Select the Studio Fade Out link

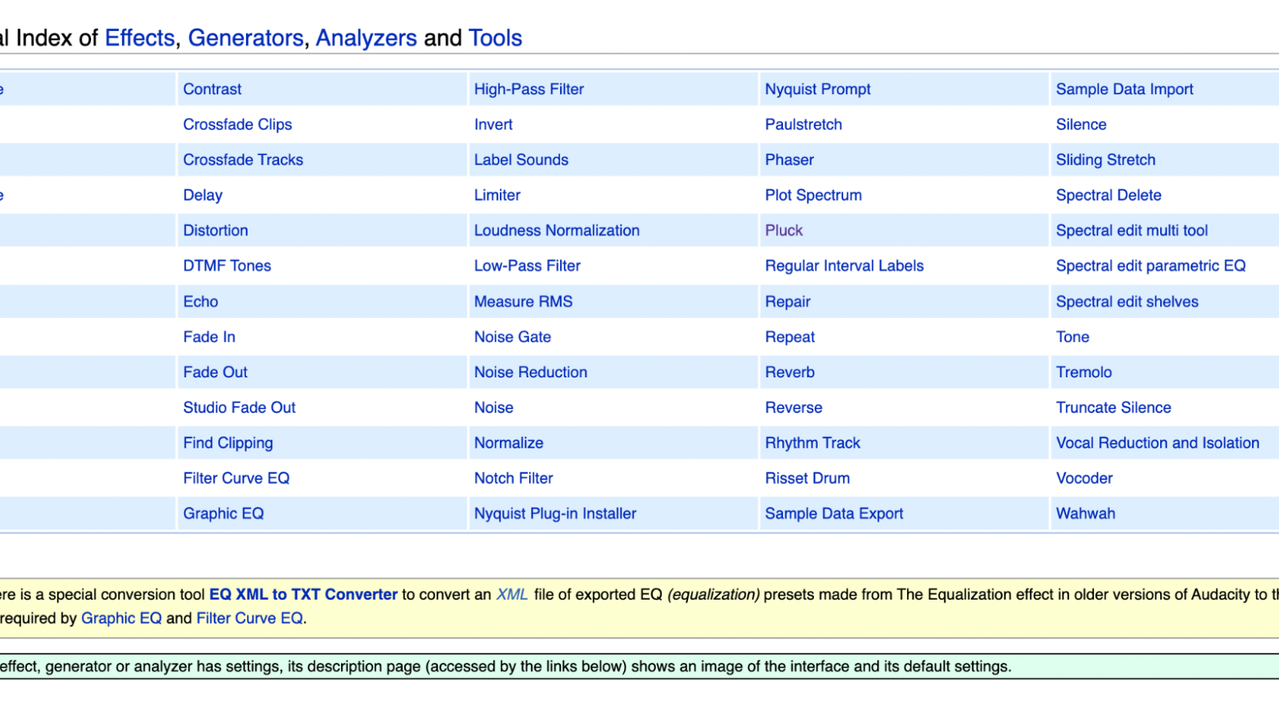point(239,408)
